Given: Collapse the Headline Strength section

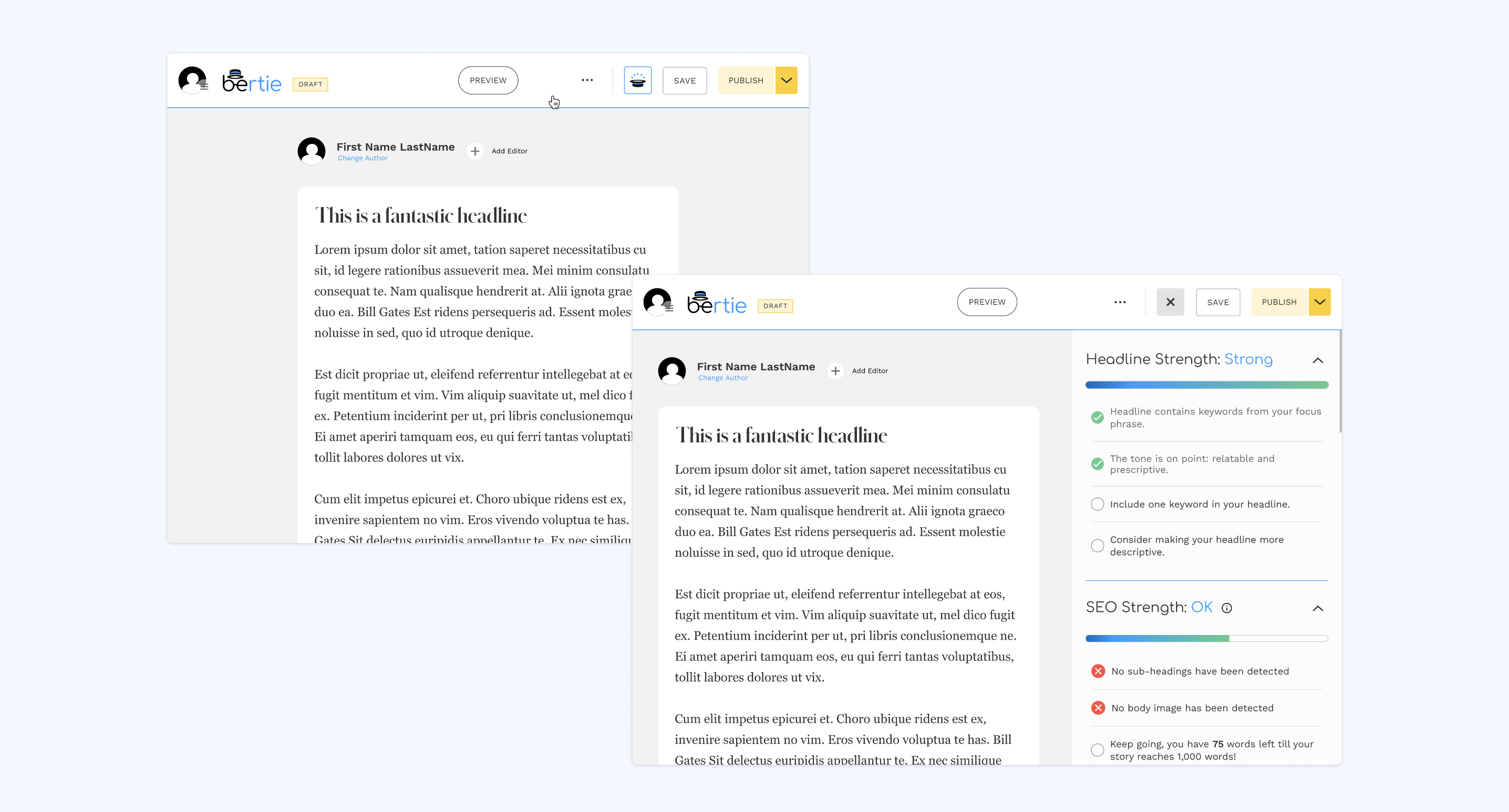Looking at the screenshot, I should (1317, 360).
